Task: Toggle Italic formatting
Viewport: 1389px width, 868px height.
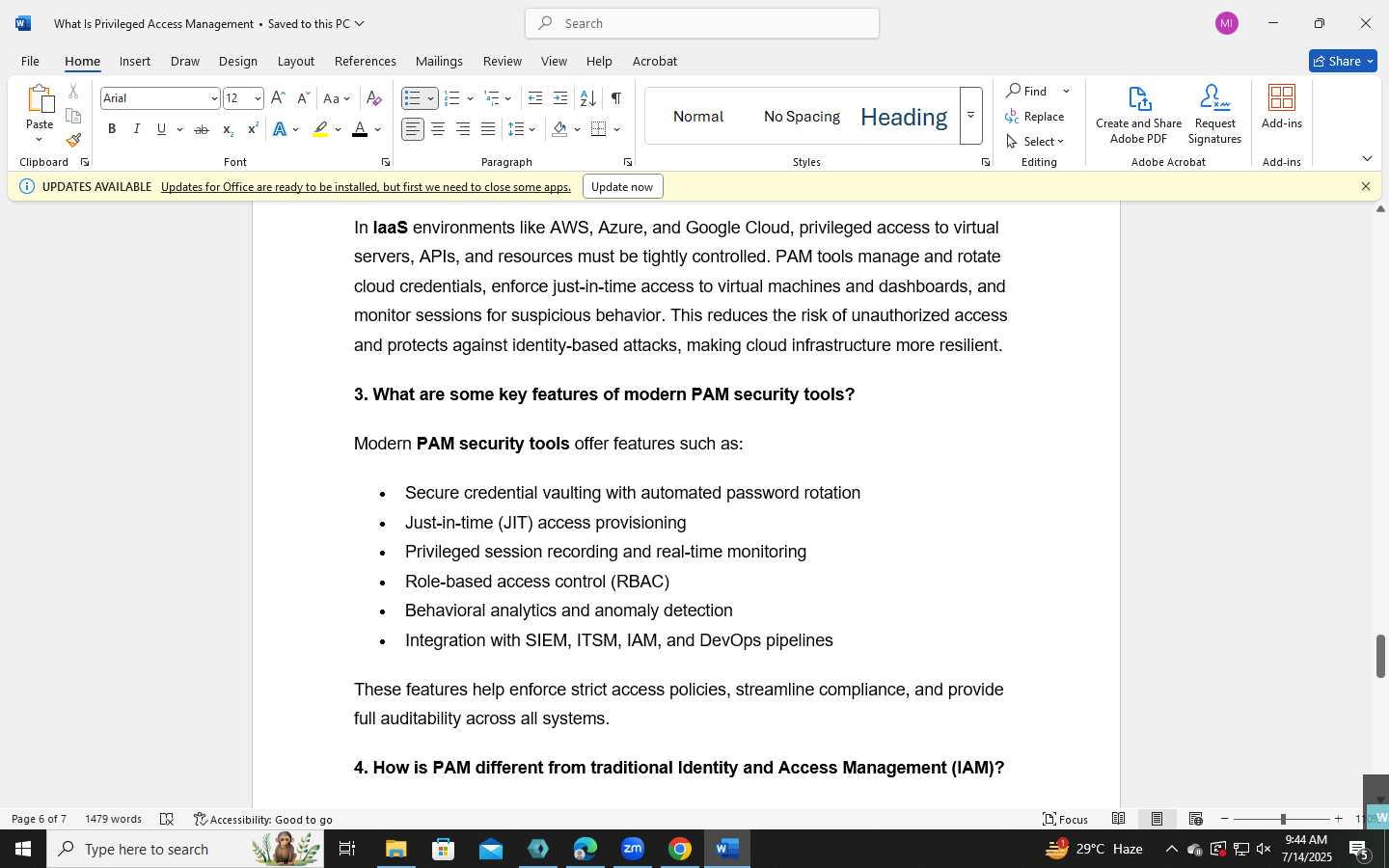Action: coord(136,129)
